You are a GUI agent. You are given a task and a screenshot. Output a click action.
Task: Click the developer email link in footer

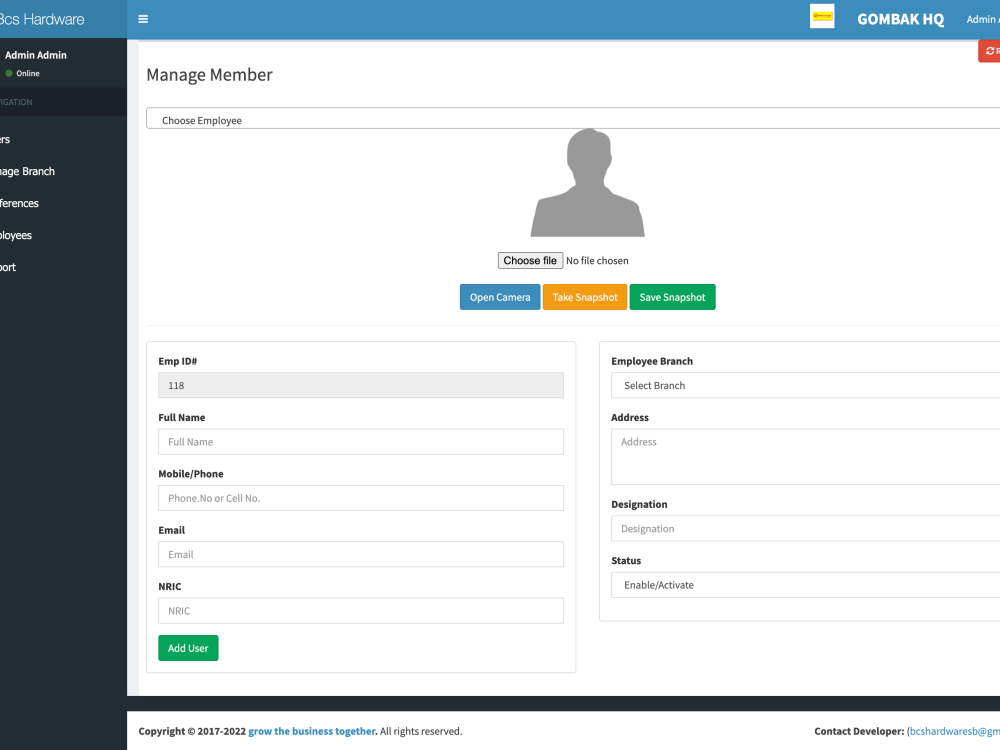[x=953, y=731]
